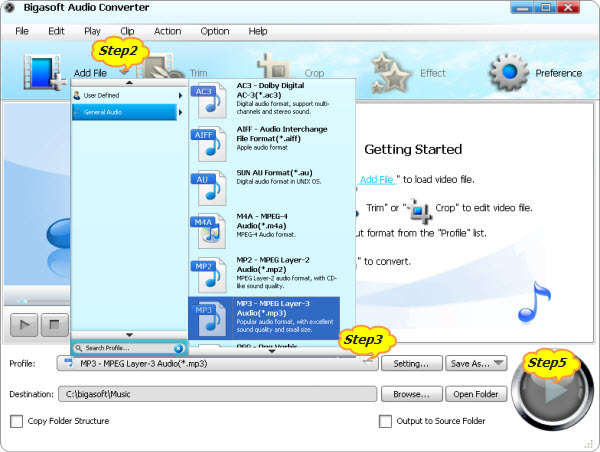Enable Copy Folder Structure checkbox
This screenshot has width=600, height=452.
point(16,421)
